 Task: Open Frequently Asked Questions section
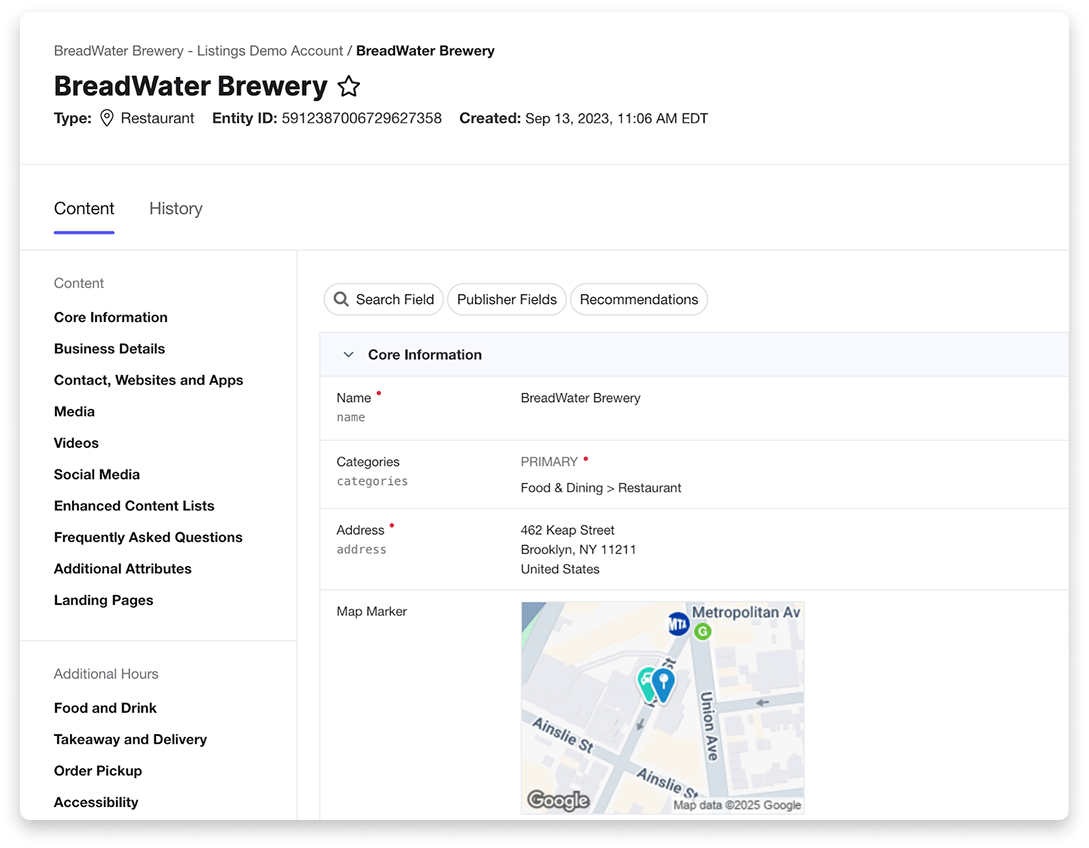149,538
